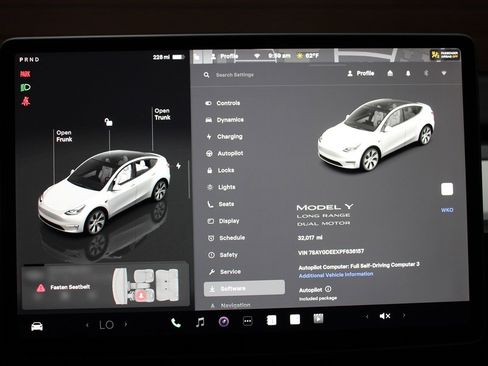The height and width of the screenshot is (366, 488).
Task: Open the Phone app
Action: [x=176, y=323]
